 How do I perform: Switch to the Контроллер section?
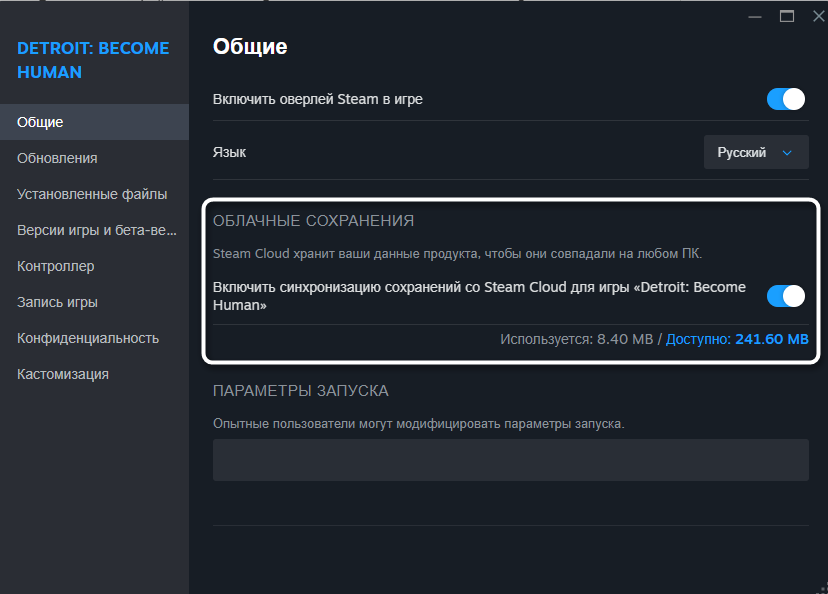point(95,266)
